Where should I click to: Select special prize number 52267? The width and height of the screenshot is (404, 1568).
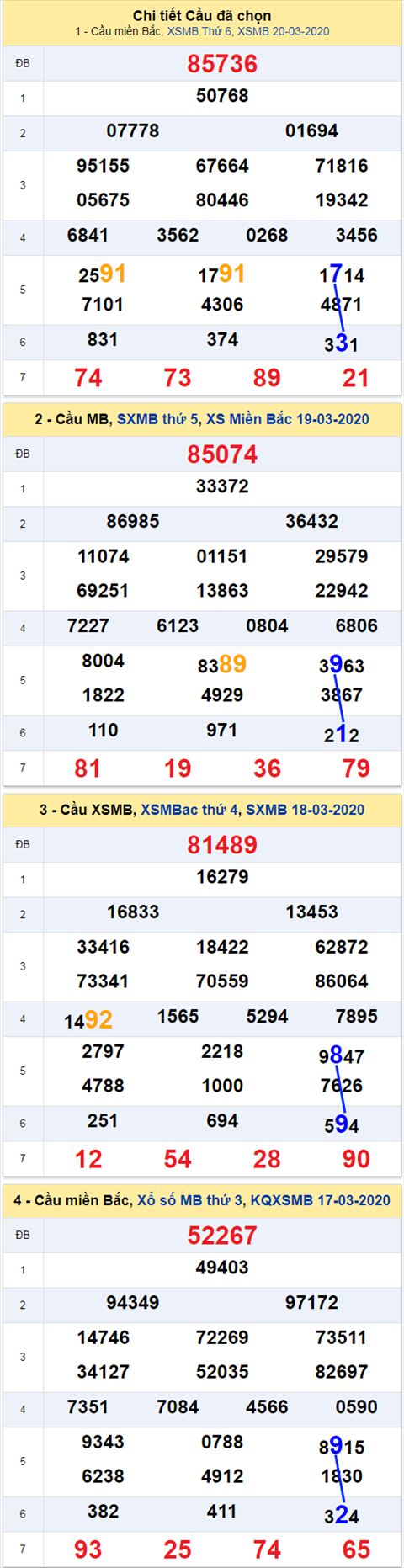tap(222, 1236)
